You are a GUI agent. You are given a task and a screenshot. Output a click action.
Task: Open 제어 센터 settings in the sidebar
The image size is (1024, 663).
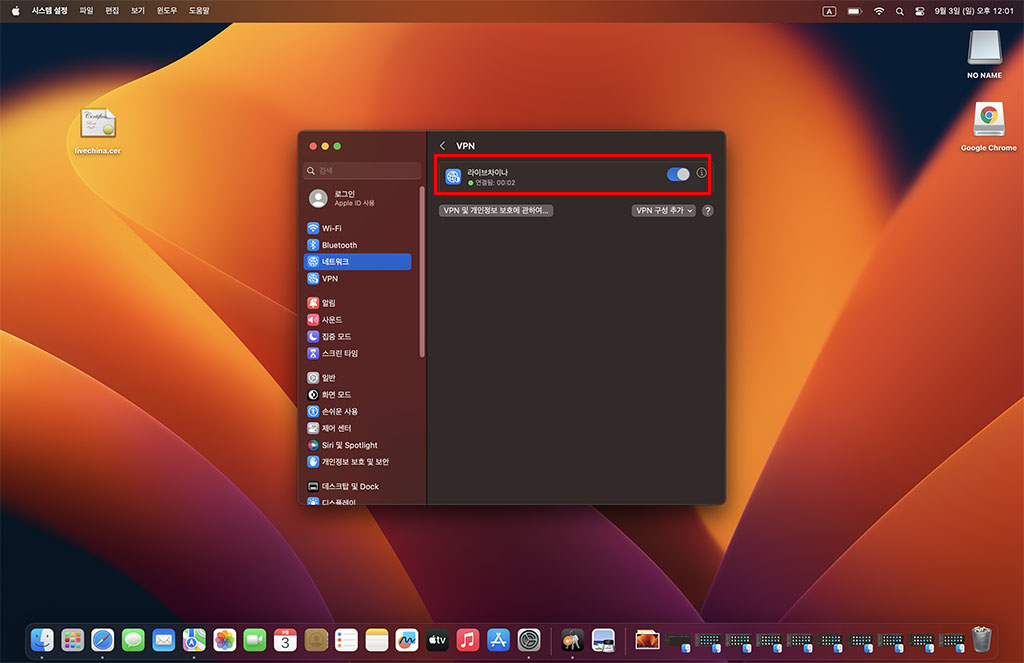point(358,428)
